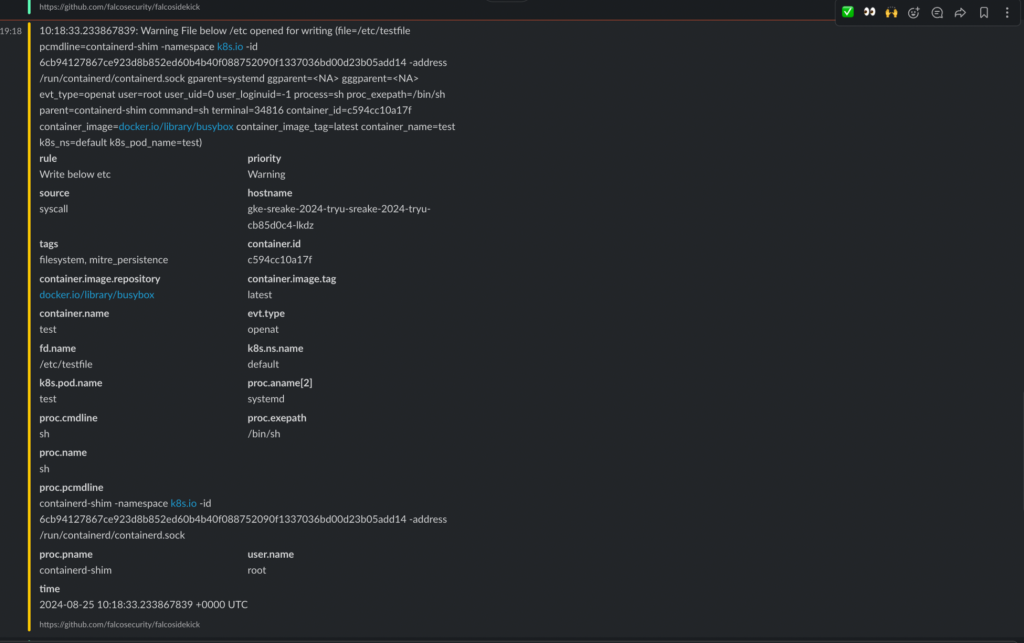
Task: Reply in thread to this message
Action: pos(937,12)
